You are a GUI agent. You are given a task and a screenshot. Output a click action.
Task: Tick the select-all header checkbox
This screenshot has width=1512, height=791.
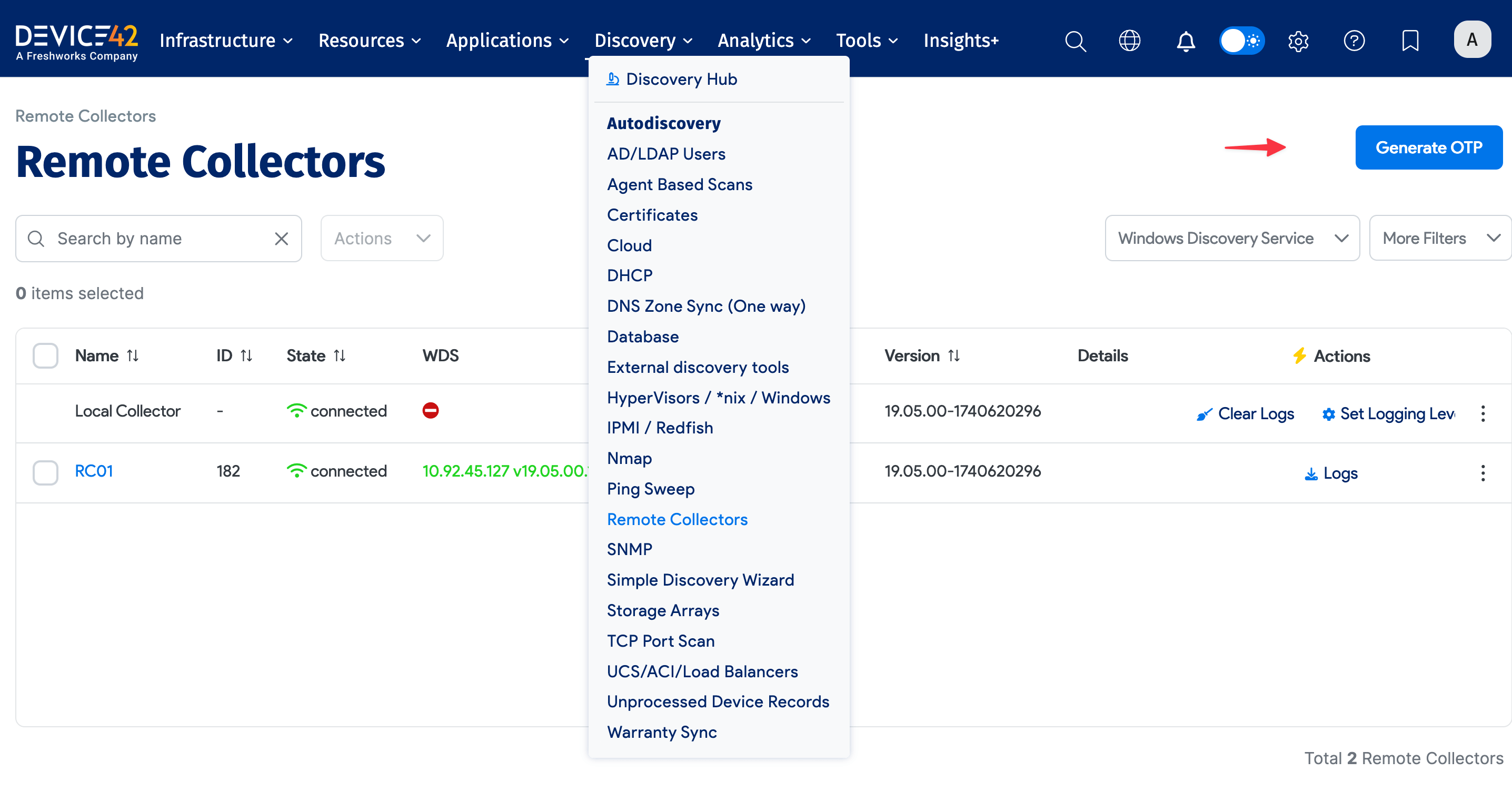[45, 355]
